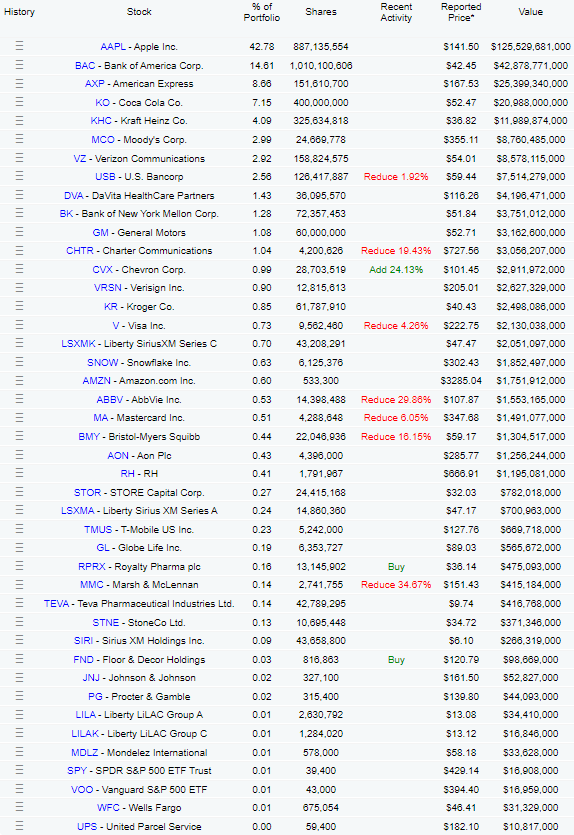Screen dimensions: 574x835
Task: Sort by the % of Portfolio header
Action: pyautogui.click(x=262, y=12)
